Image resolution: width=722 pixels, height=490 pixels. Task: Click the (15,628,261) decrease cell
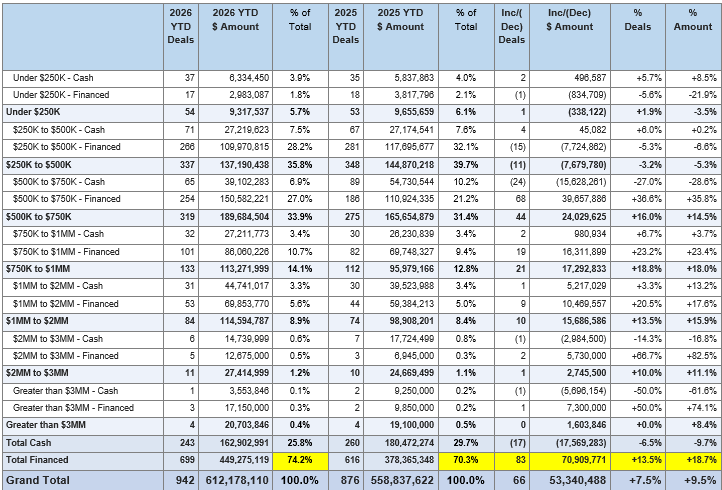point(570,182)
